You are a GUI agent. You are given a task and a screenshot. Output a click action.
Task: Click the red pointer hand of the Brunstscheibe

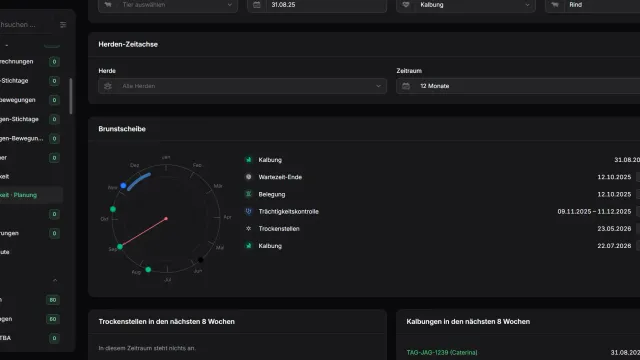pos(144,232)
